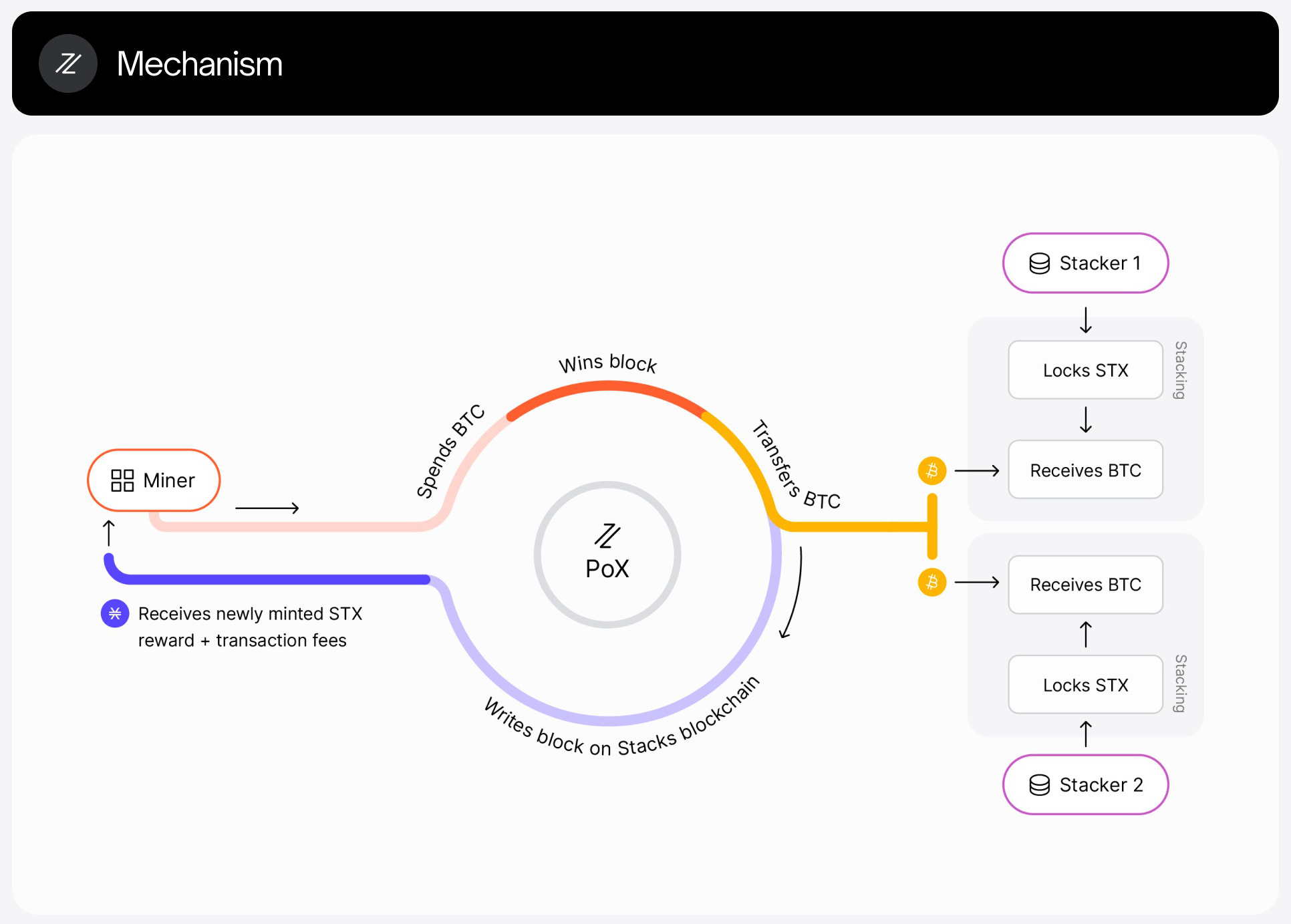Click the Stacker 1 database icon
Screen dimensions: 1291x924
[1039, 263]
